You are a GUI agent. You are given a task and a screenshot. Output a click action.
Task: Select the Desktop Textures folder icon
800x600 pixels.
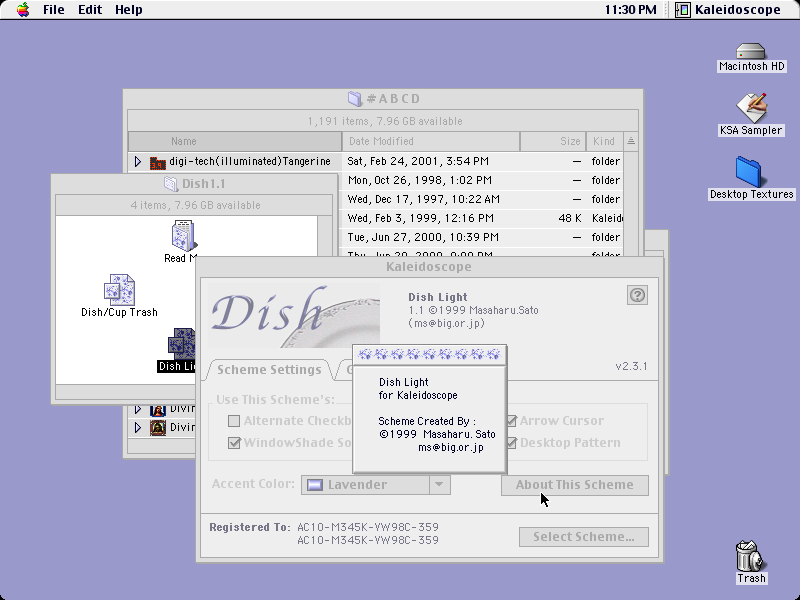748,172
